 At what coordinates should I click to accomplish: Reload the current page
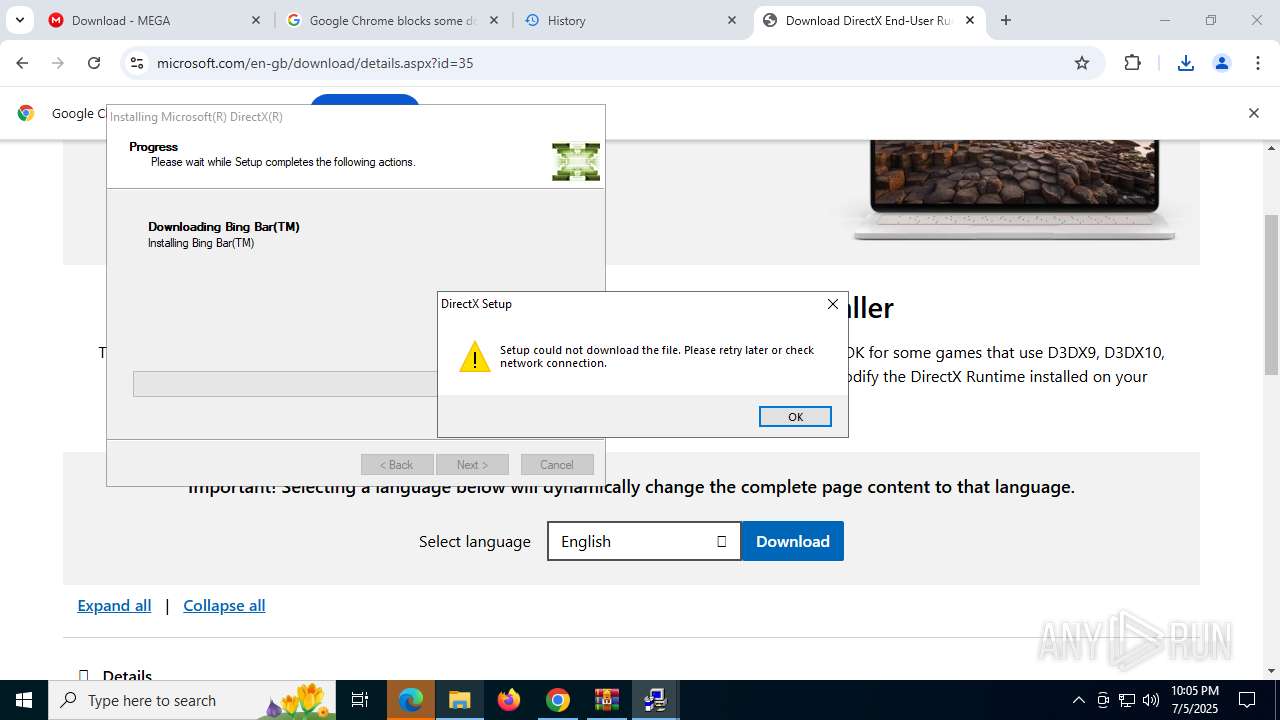pos(94,63)
